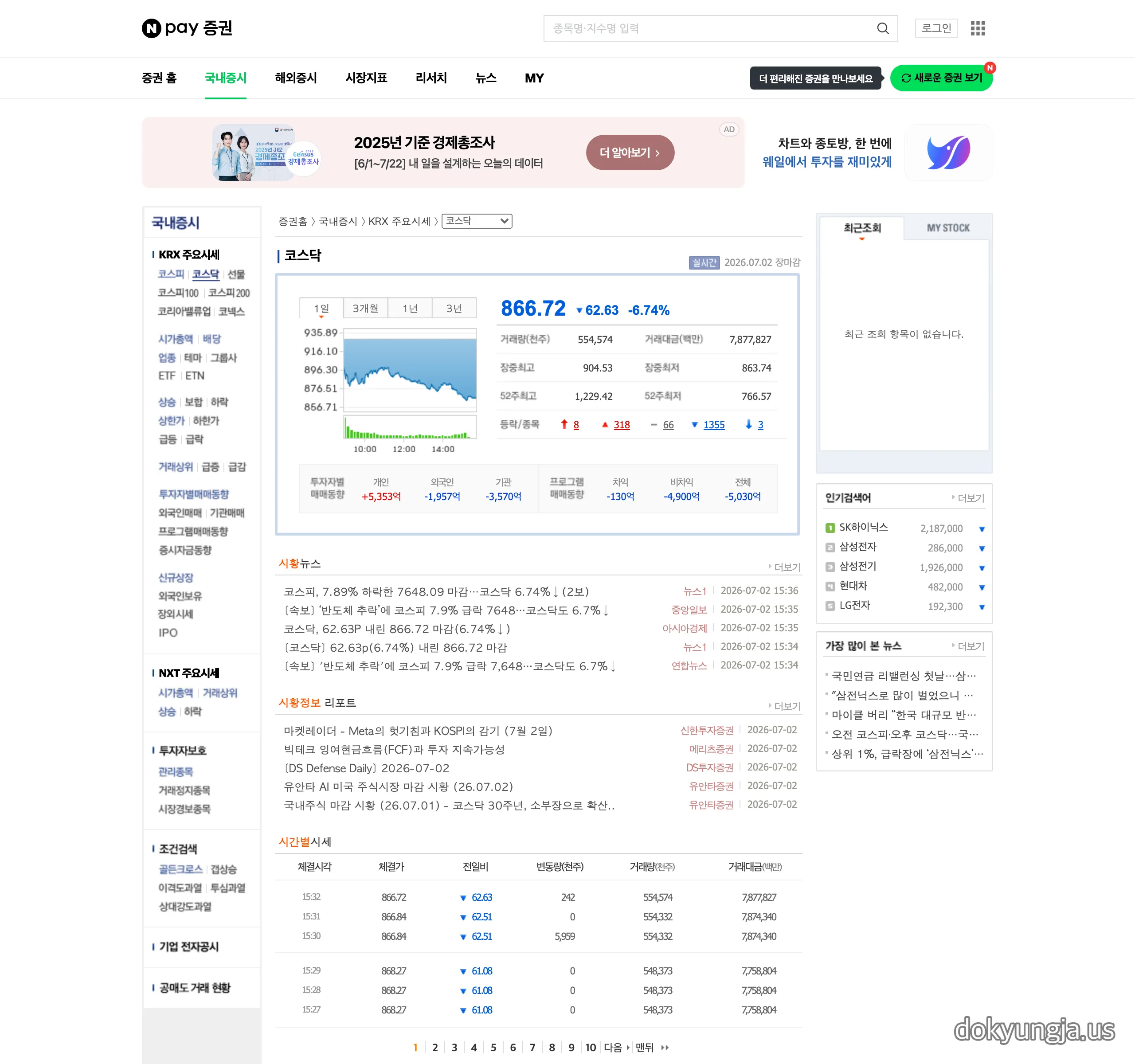Open the nine-dot apps grid icon
1135x1064 pixels.
pos(978,28)
